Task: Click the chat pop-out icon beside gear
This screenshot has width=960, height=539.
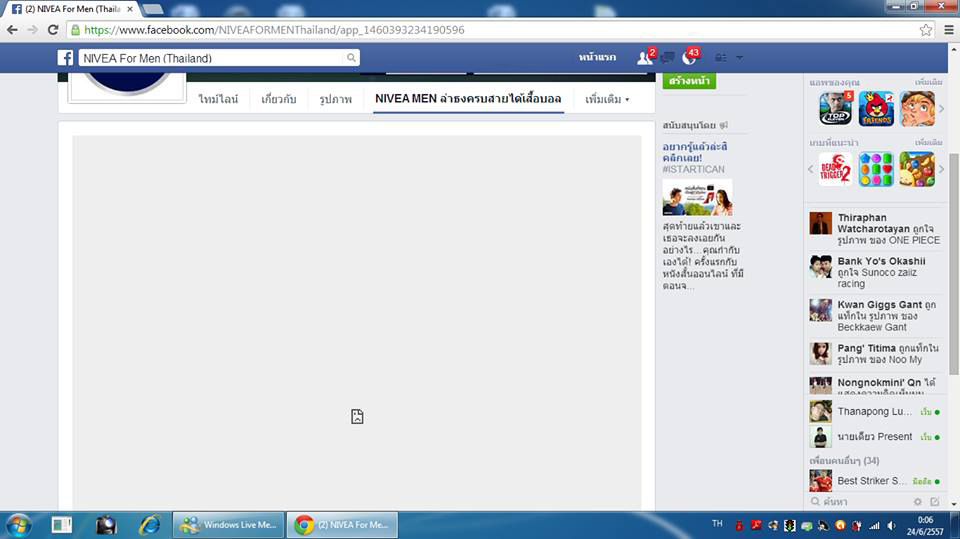Action: tap(934, 502)
